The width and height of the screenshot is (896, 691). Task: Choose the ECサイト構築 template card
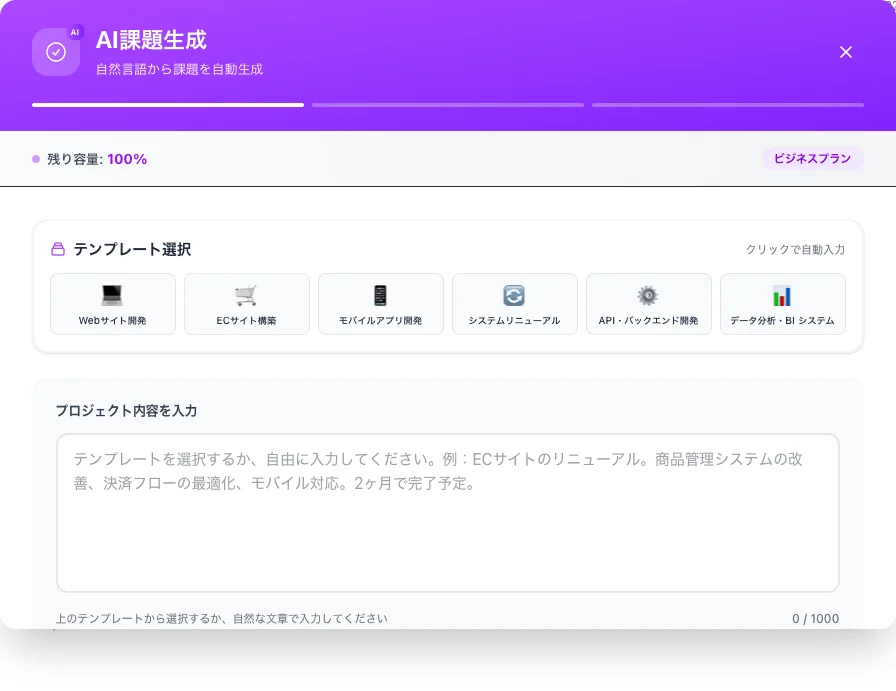click(246, 304)
